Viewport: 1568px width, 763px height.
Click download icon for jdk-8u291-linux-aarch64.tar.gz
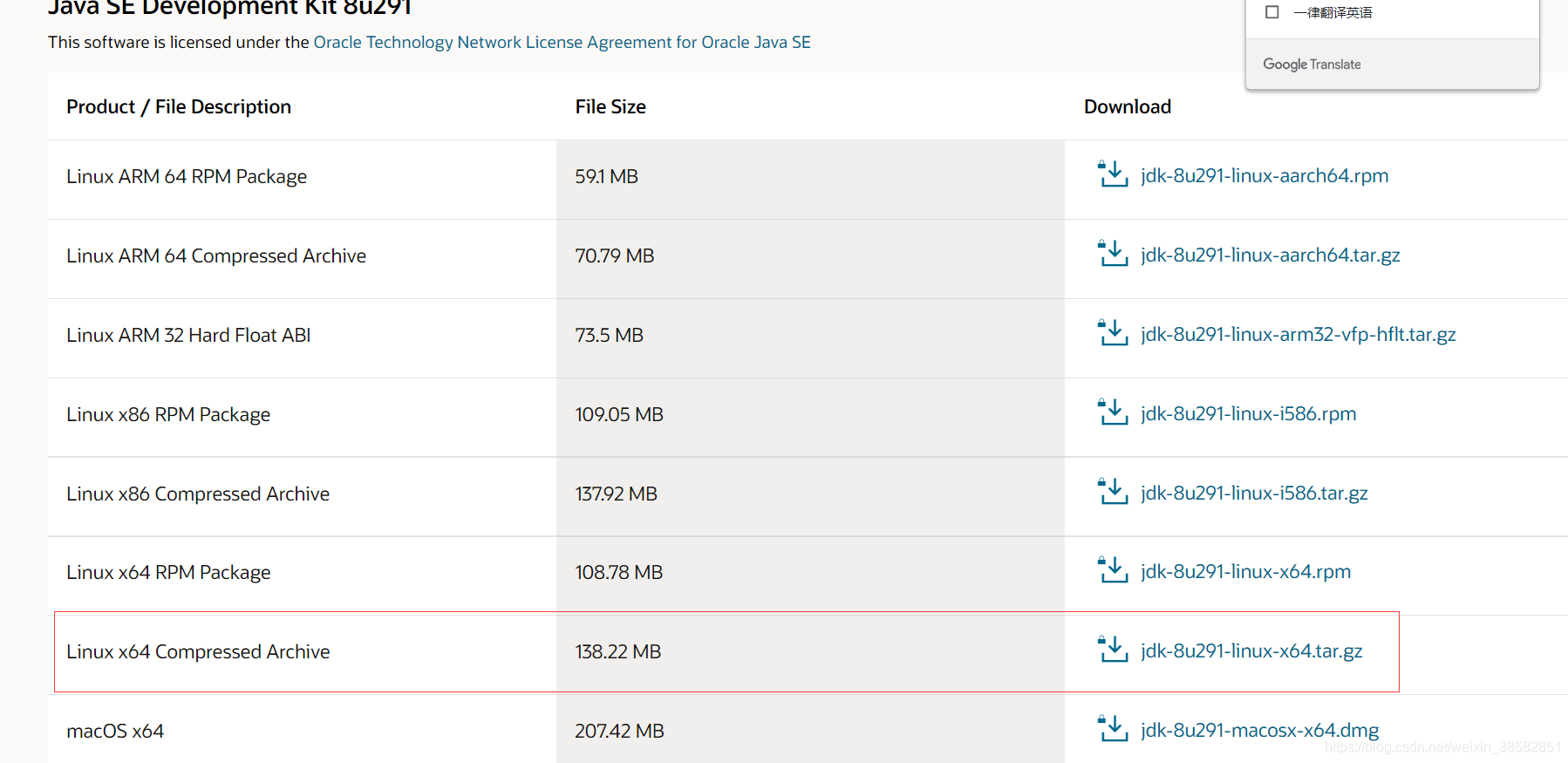pos(1113,254)
